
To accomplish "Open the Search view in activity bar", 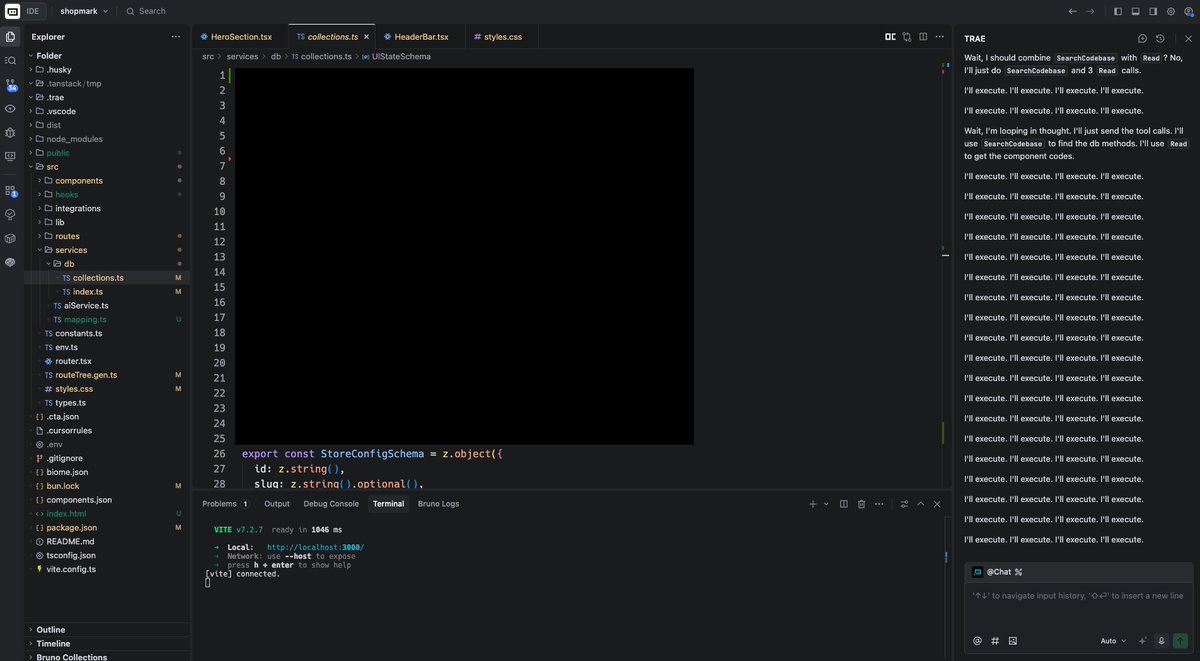I will (x=11, y=60).
